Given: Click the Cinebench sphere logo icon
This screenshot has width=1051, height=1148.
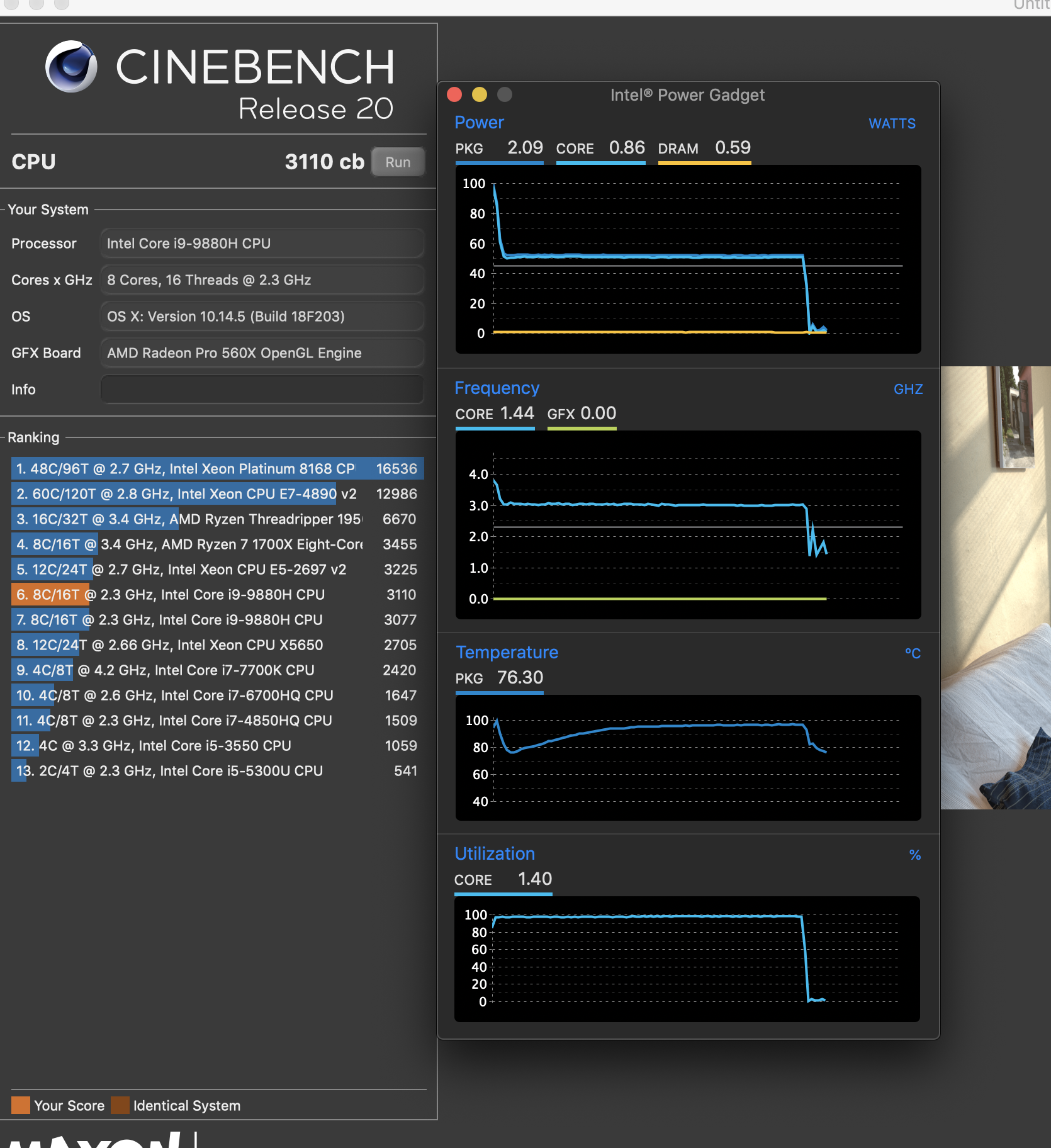Looking at the screenshot, I should click(x=71, y=67).
